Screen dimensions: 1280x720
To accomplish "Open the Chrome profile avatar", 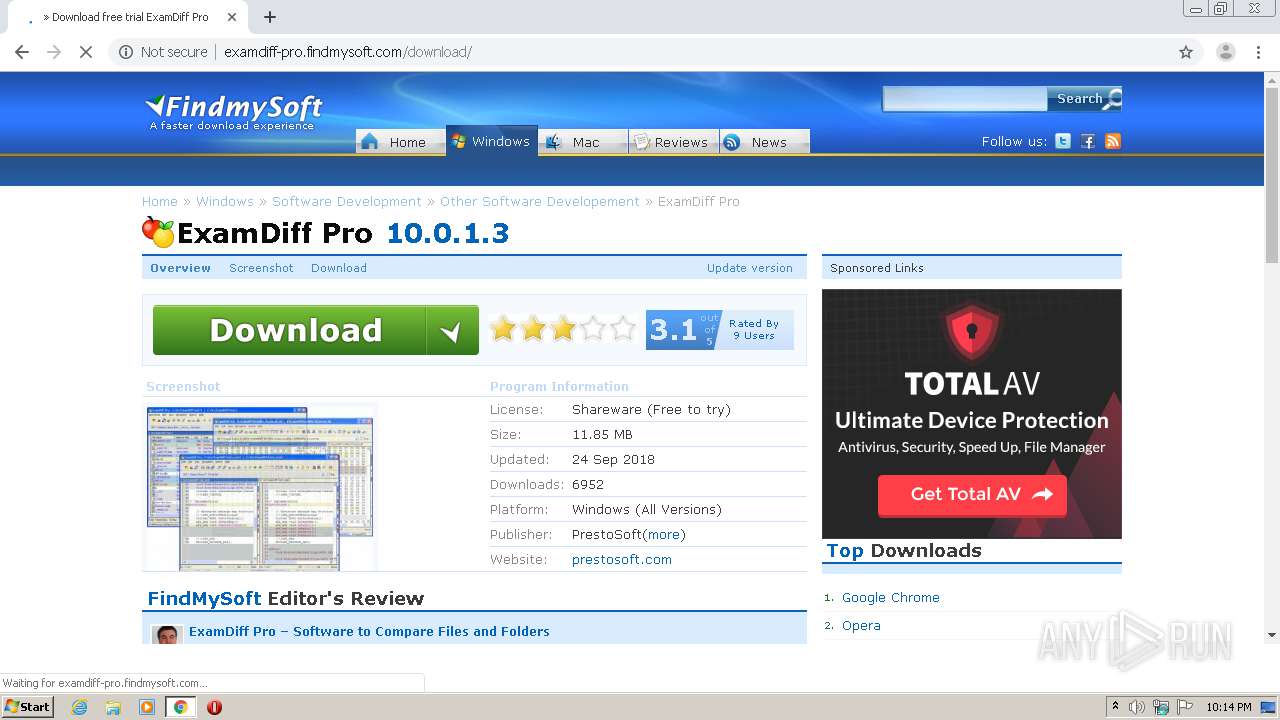I will (x=1225, y=52).
